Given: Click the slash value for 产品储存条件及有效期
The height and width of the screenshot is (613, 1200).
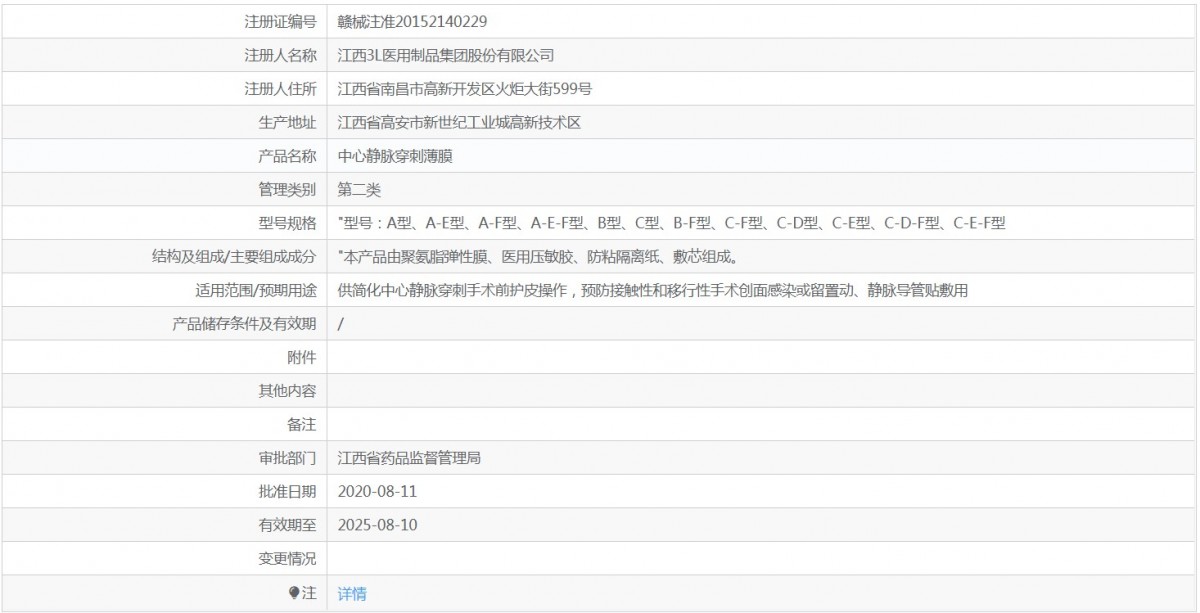Looking at the screenshot, I should pyautogui.click(x=341, y=324).
